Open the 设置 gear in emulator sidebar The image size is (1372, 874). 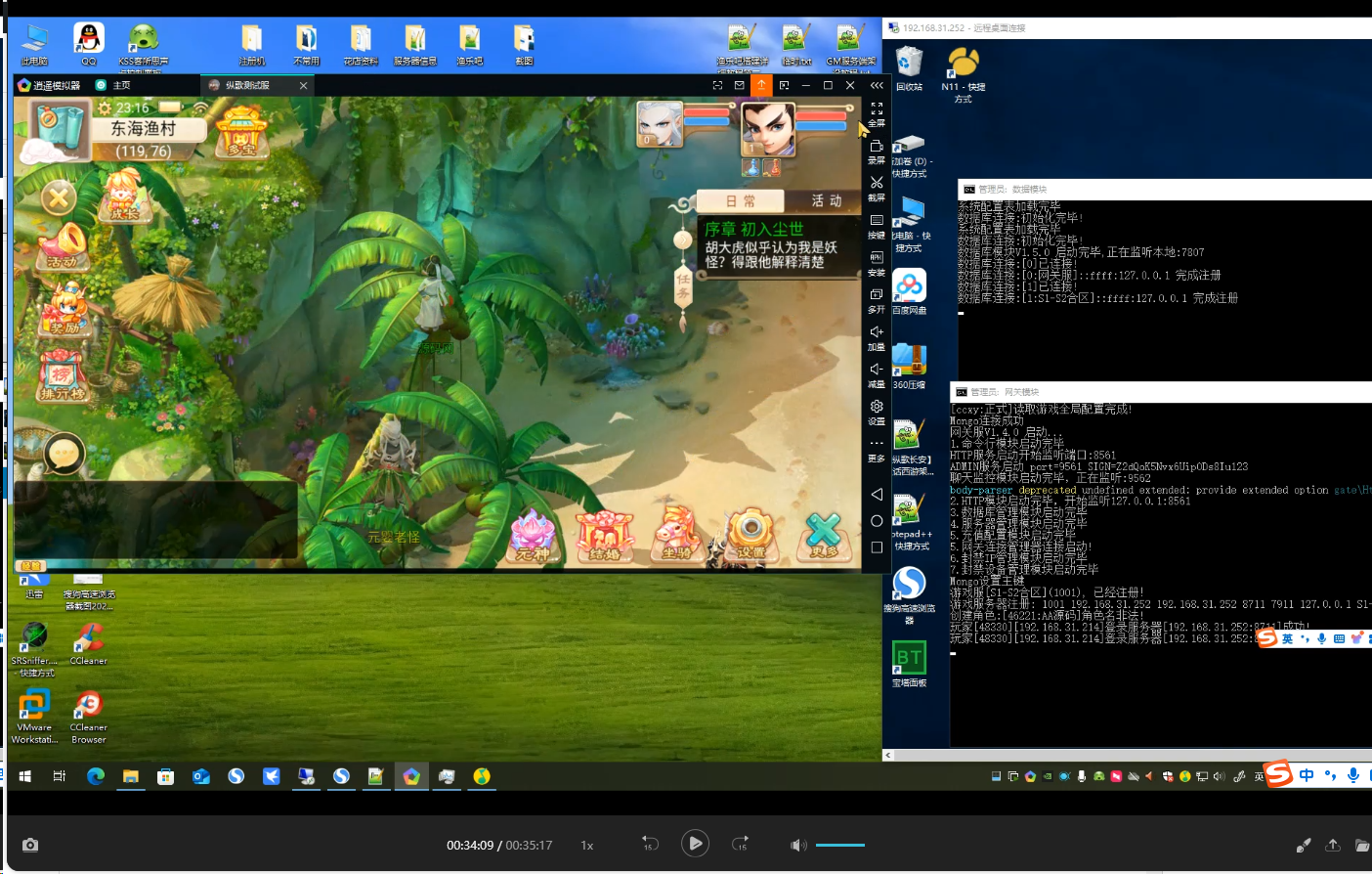(877, 412)
